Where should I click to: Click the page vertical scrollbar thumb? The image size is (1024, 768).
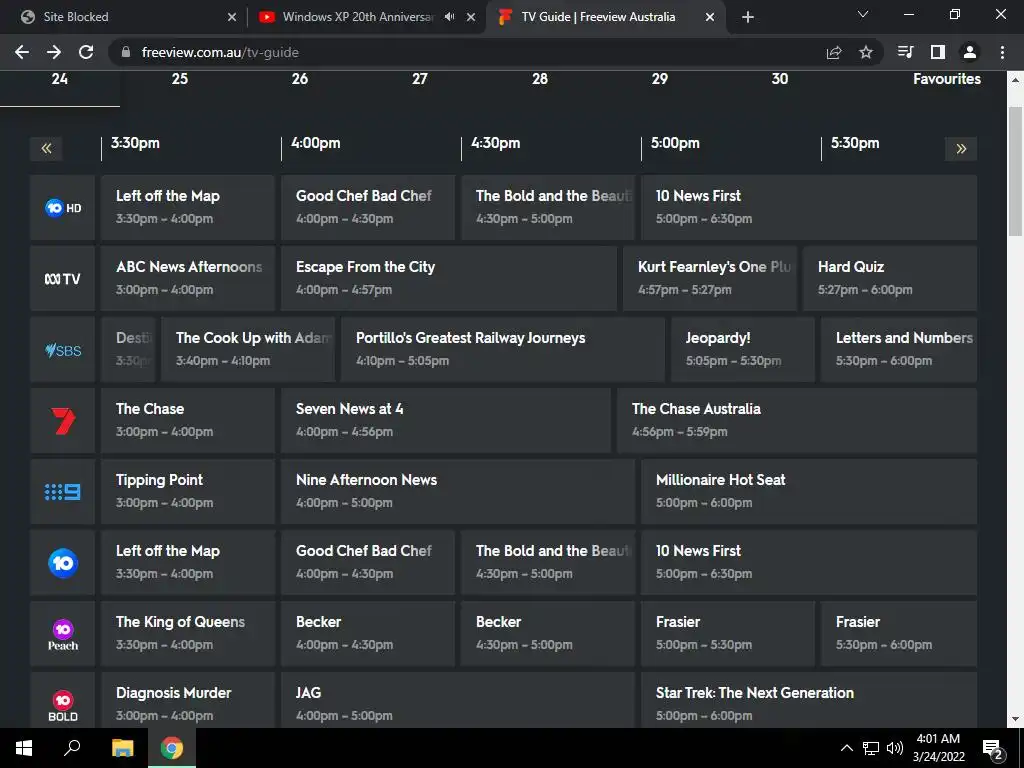(1016, 171)
